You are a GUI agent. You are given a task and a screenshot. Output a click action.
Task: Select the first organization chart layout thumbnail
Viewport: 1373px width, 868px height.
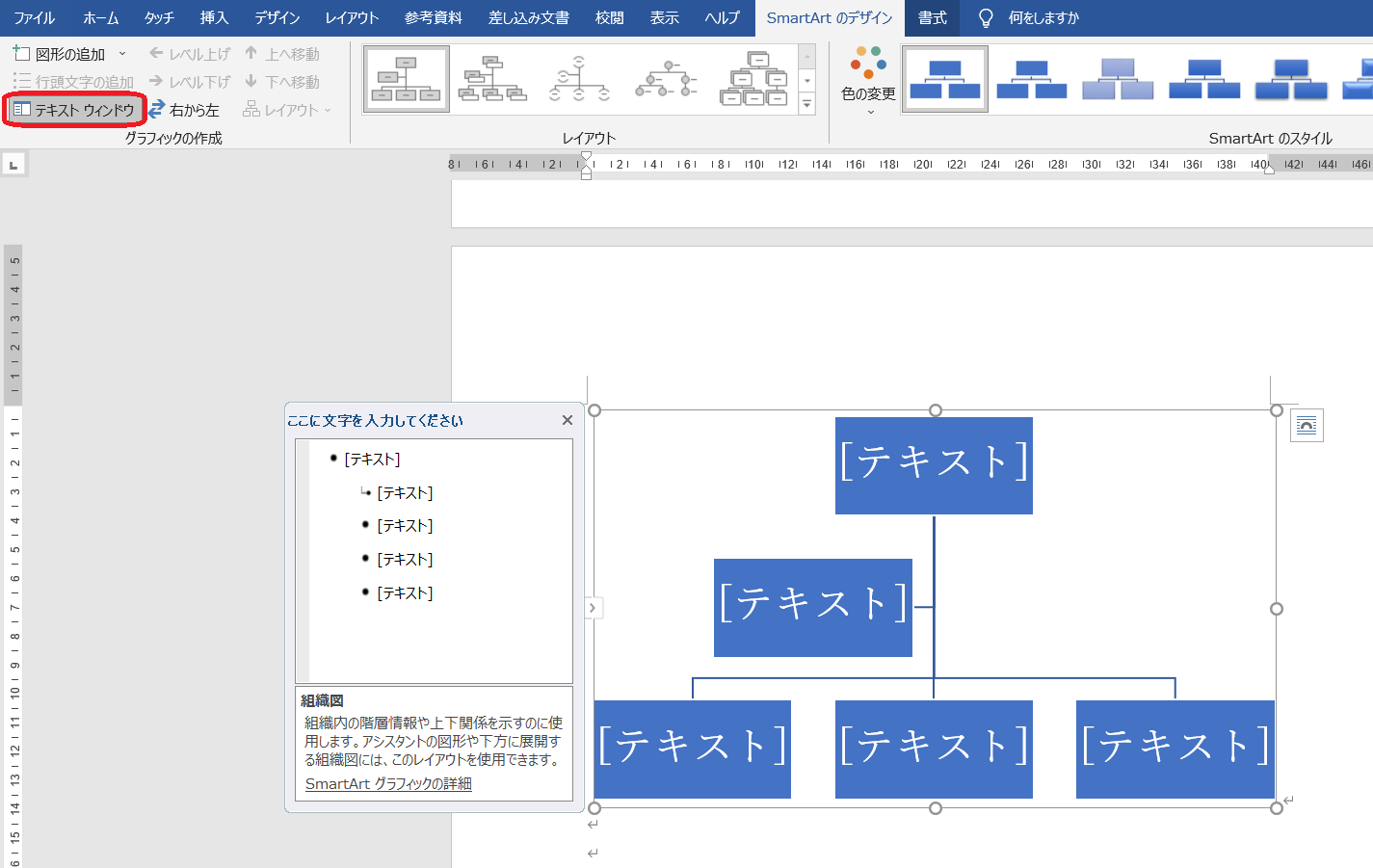[x=407, y=79]
